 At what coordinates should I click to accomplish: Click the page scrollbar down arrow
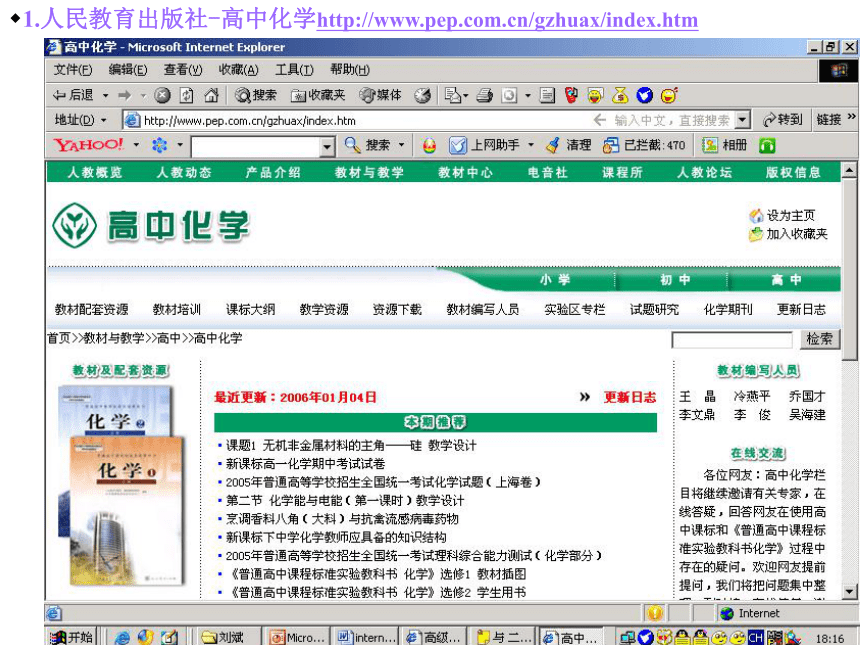point(849,591)
